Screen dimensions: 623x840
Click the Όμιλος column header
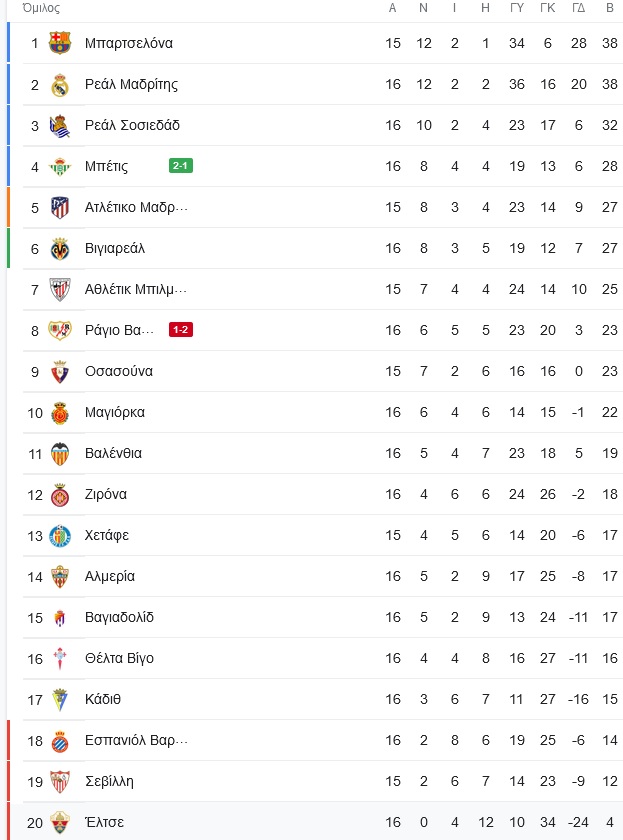[41, 8]
